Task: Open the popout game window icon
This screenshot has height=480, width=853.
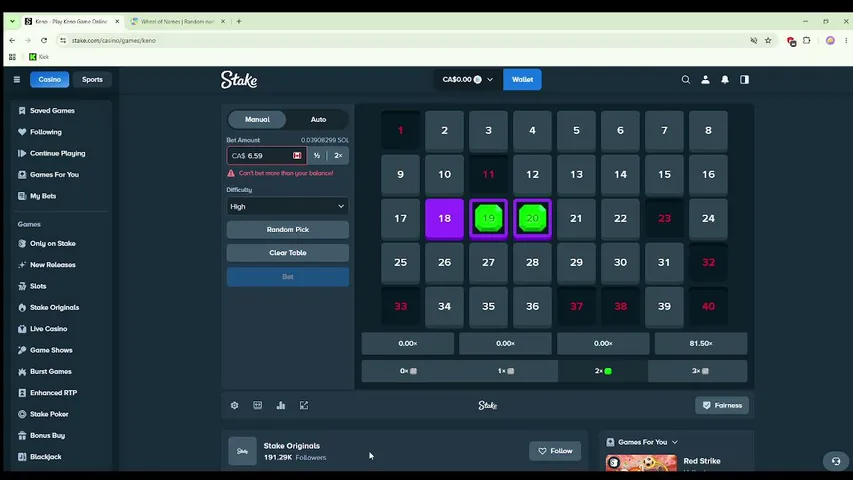Action: click(304, 405)
